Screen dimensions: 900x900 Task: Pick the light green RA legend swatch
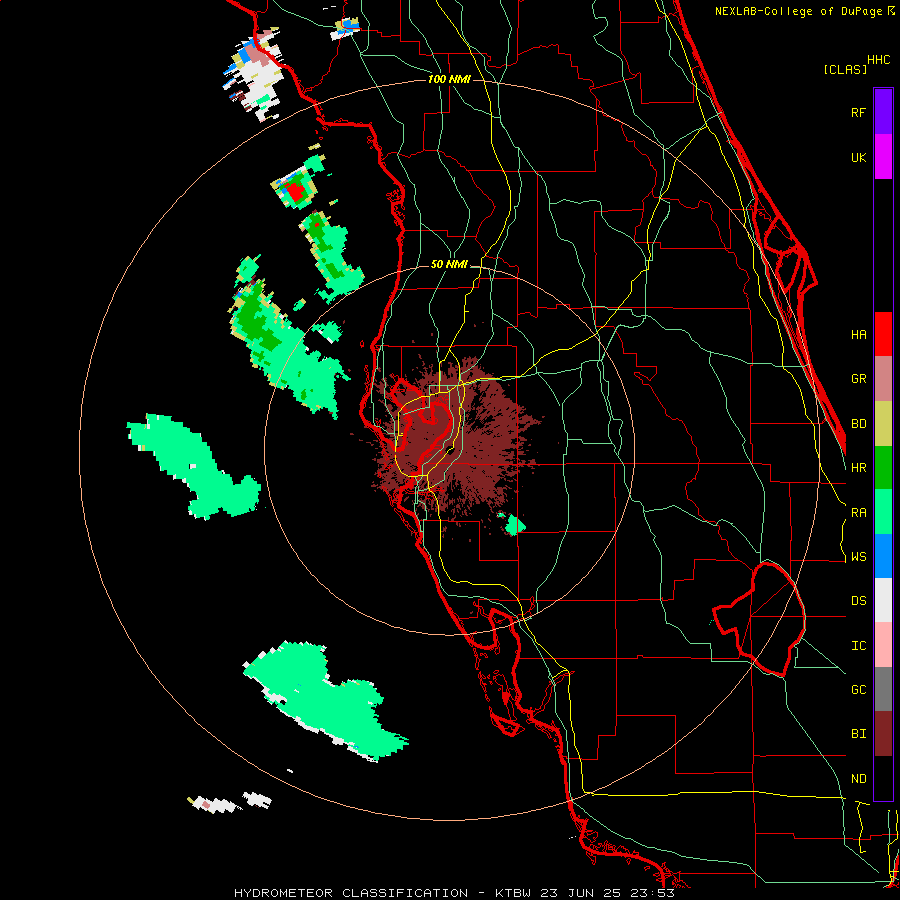point(883,511)
